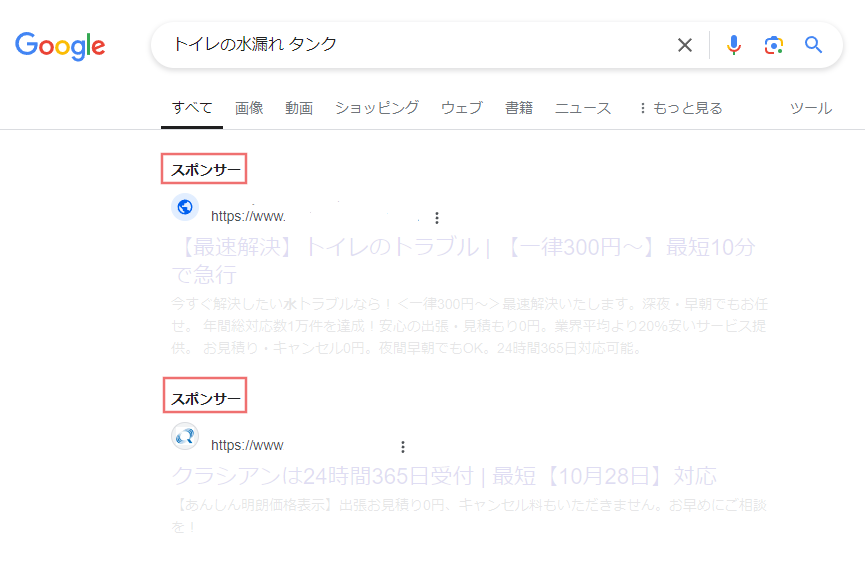Click the first ad's https://www. URL
Screen dimensions: 865x562
pyautogui.click(x=248, y=216)
